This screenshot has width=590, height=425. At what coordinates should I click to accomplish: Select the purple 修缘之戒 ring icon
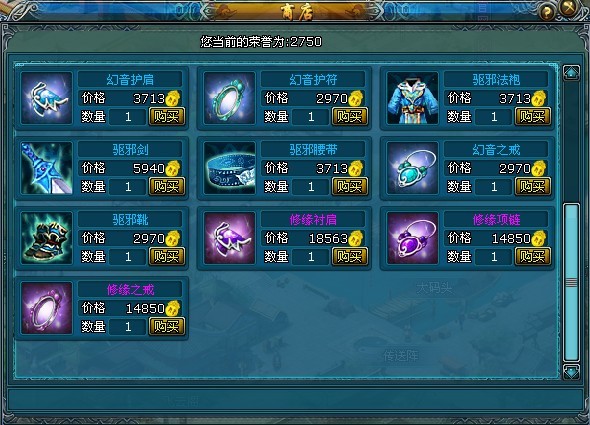pos(47,308)
